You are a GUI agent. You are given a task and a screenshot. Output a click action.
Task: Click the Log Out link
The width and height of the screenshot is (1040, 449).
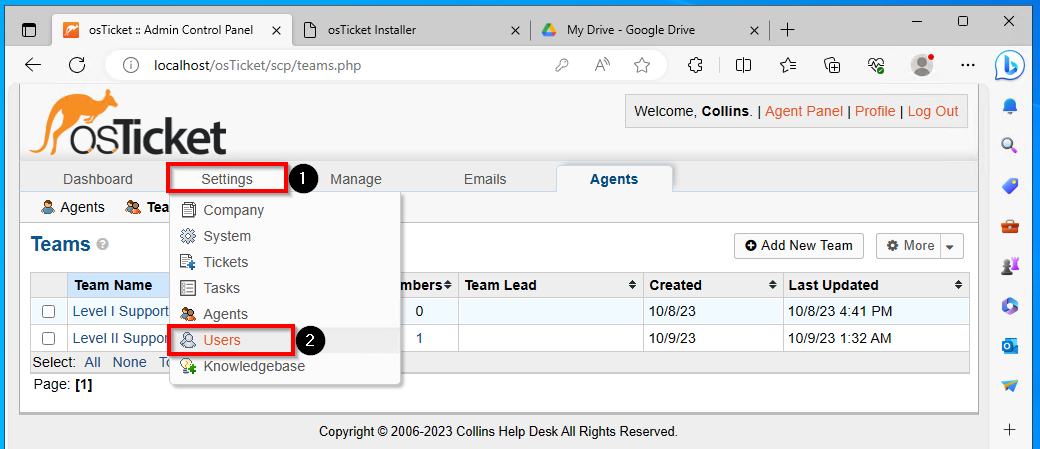coord(933,111)
